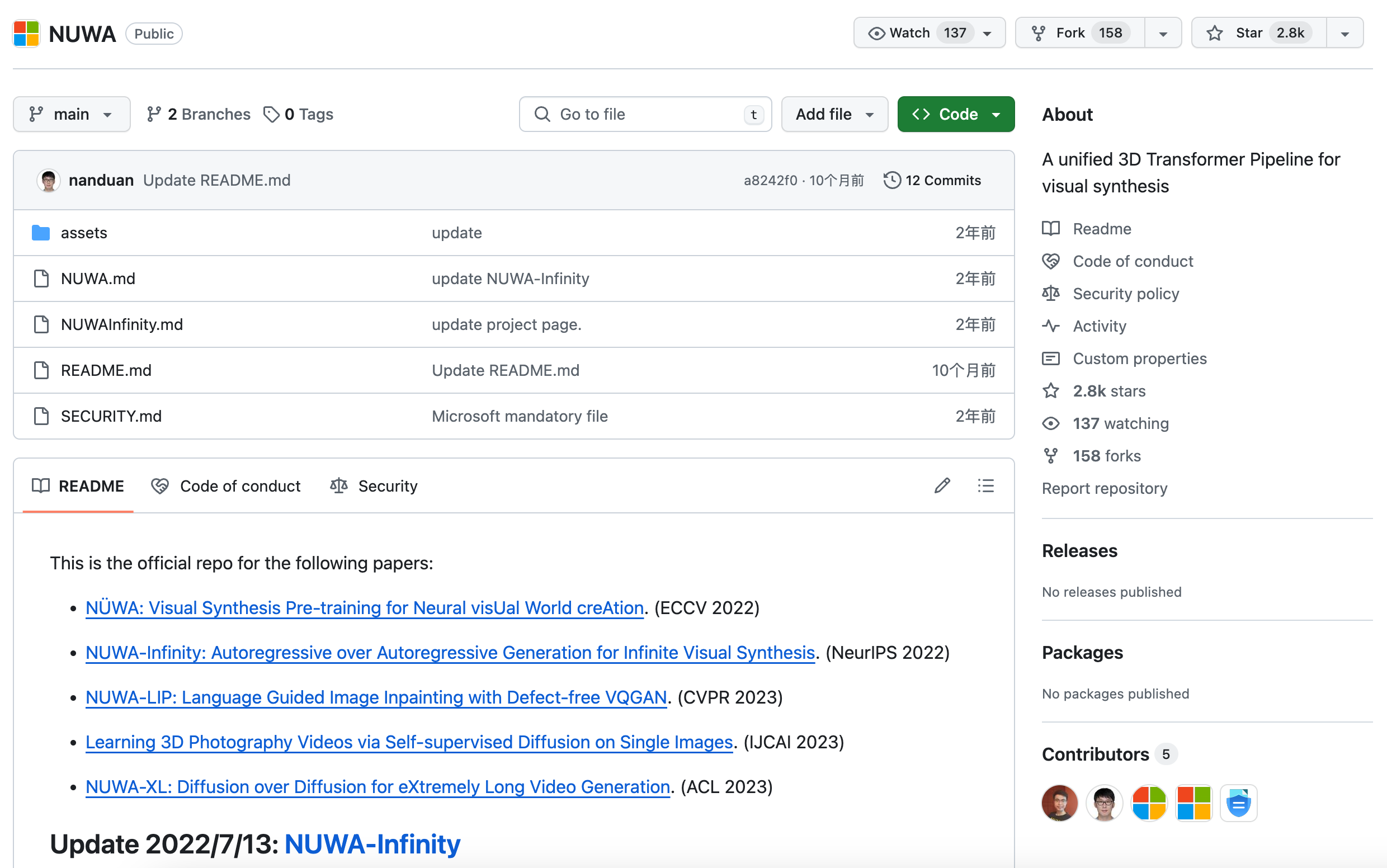This screenshot has height=868, width=1387.
Task: Click the Star icon to star repo
Action: tap(1216, 33)
